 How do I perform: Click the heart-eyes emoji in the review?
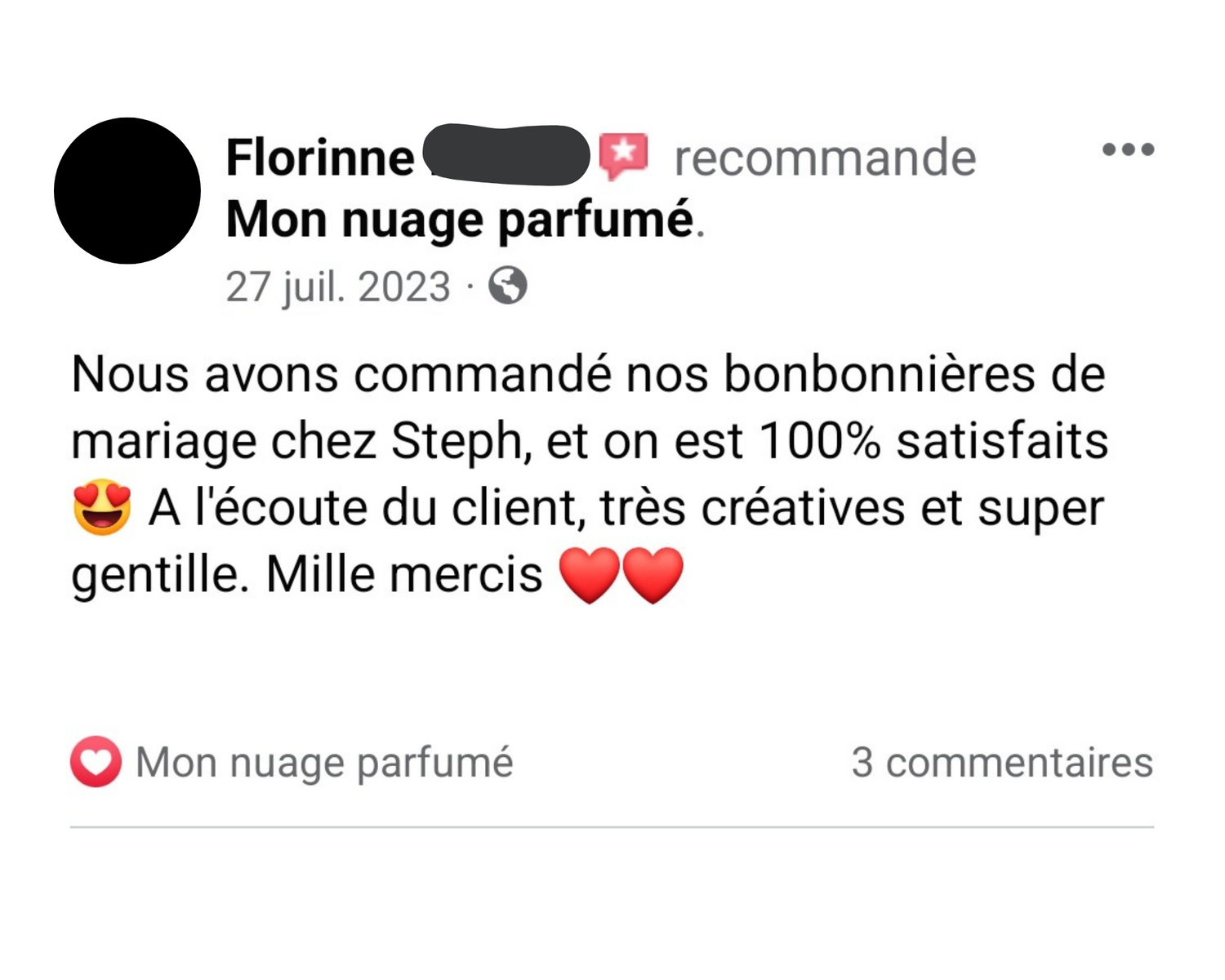(x=102, y=507)
